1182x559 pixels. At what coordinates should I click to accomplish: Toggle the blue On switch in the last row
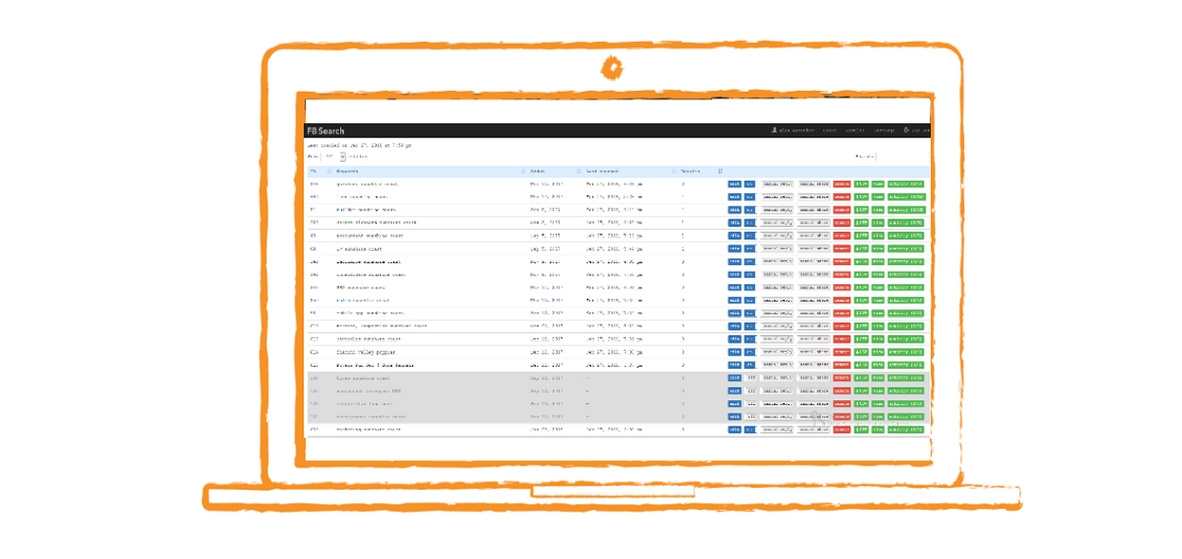750,429
